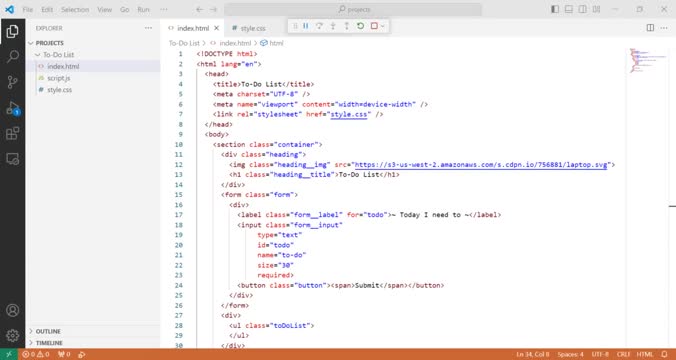Follow the laptop.svg URL link
Image resolution: width=676 pixels, height=360 pixels.
(481, 165)
